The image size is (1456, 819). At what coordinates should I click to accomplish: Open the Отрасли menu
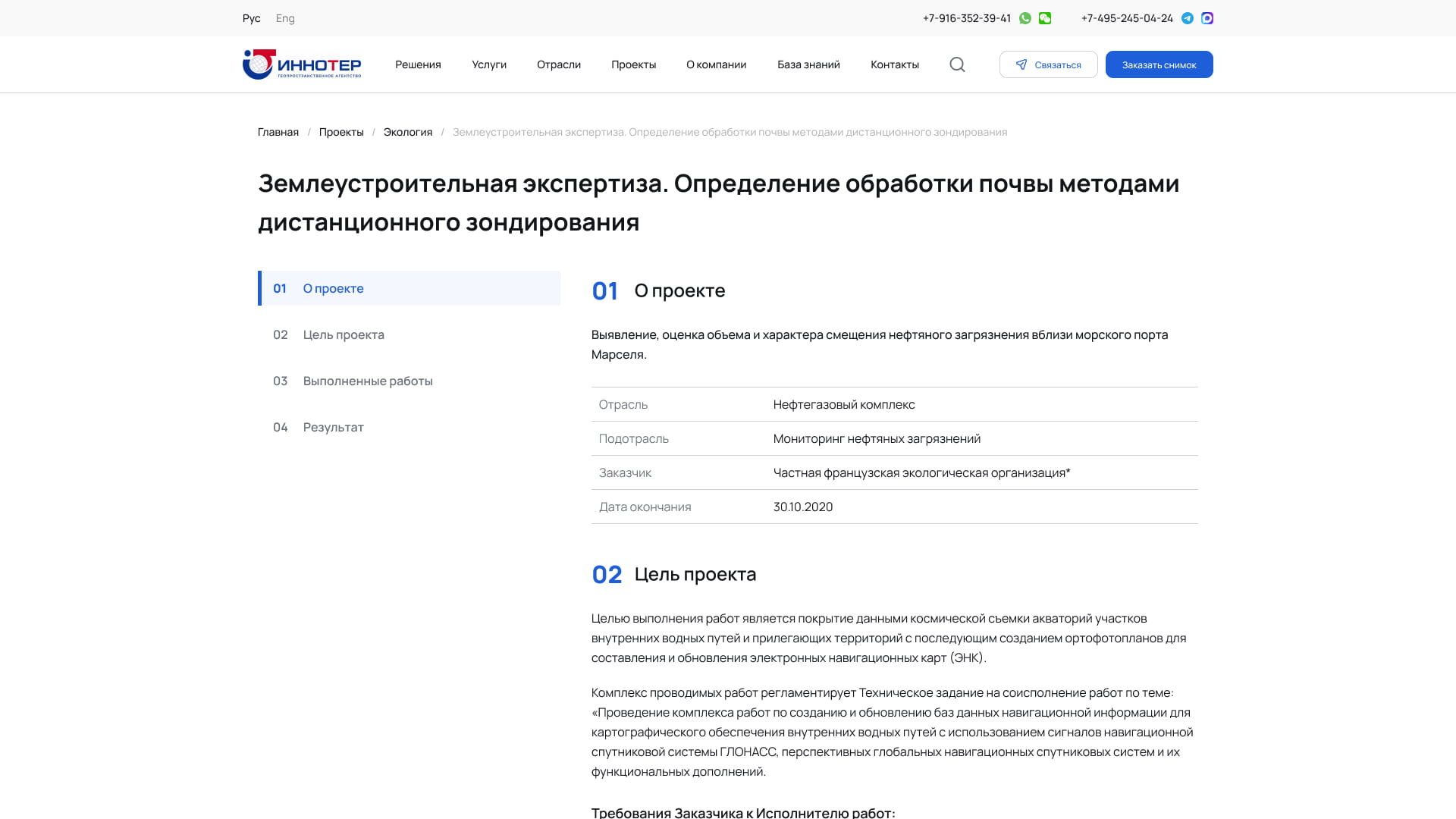[x=559, y=64]
